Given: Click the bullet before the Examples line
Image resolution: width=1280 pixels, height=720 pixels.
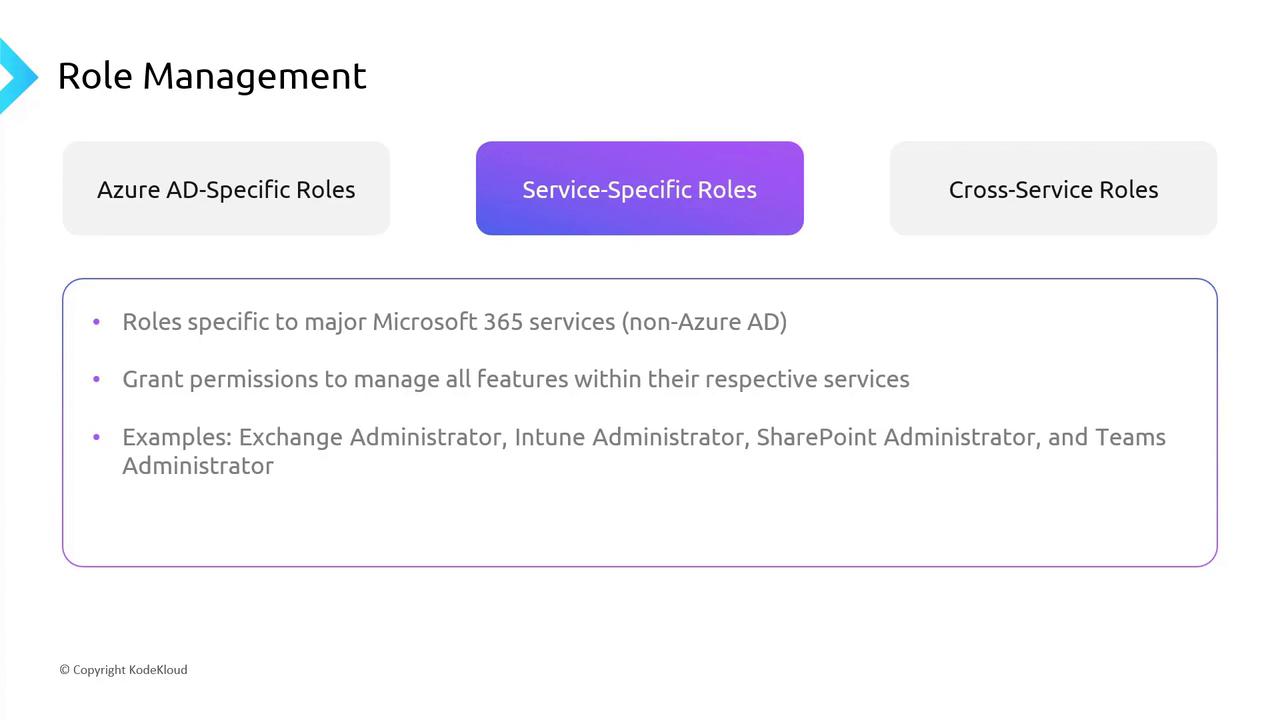Looking at the screenshot, I should 96,437.
